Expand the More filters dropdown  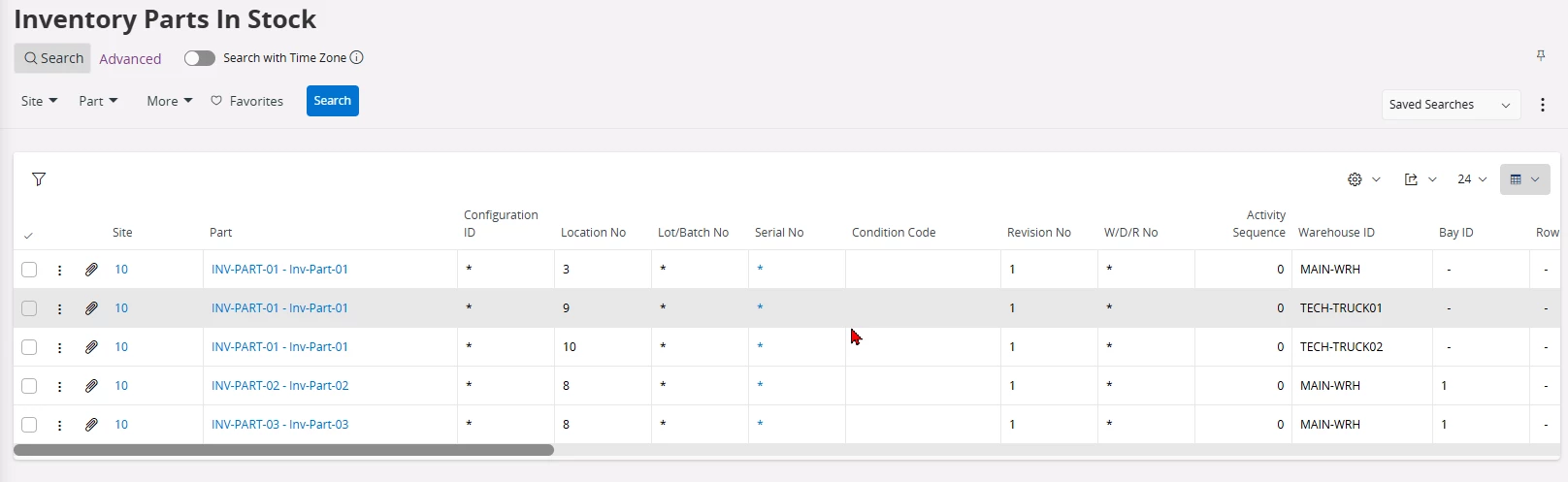pos(170,101)
